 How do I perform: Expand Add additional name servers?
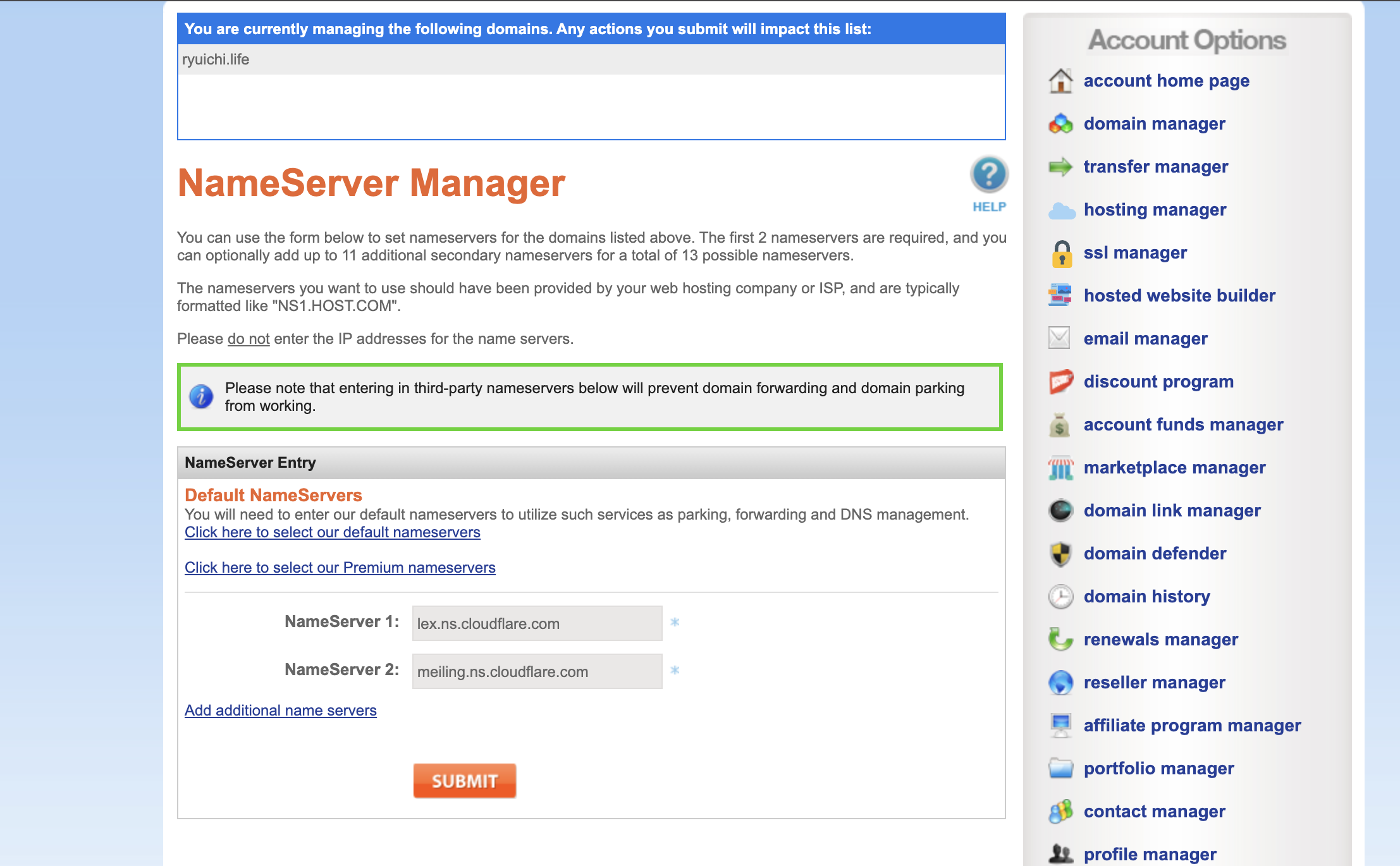pos(280,710)
